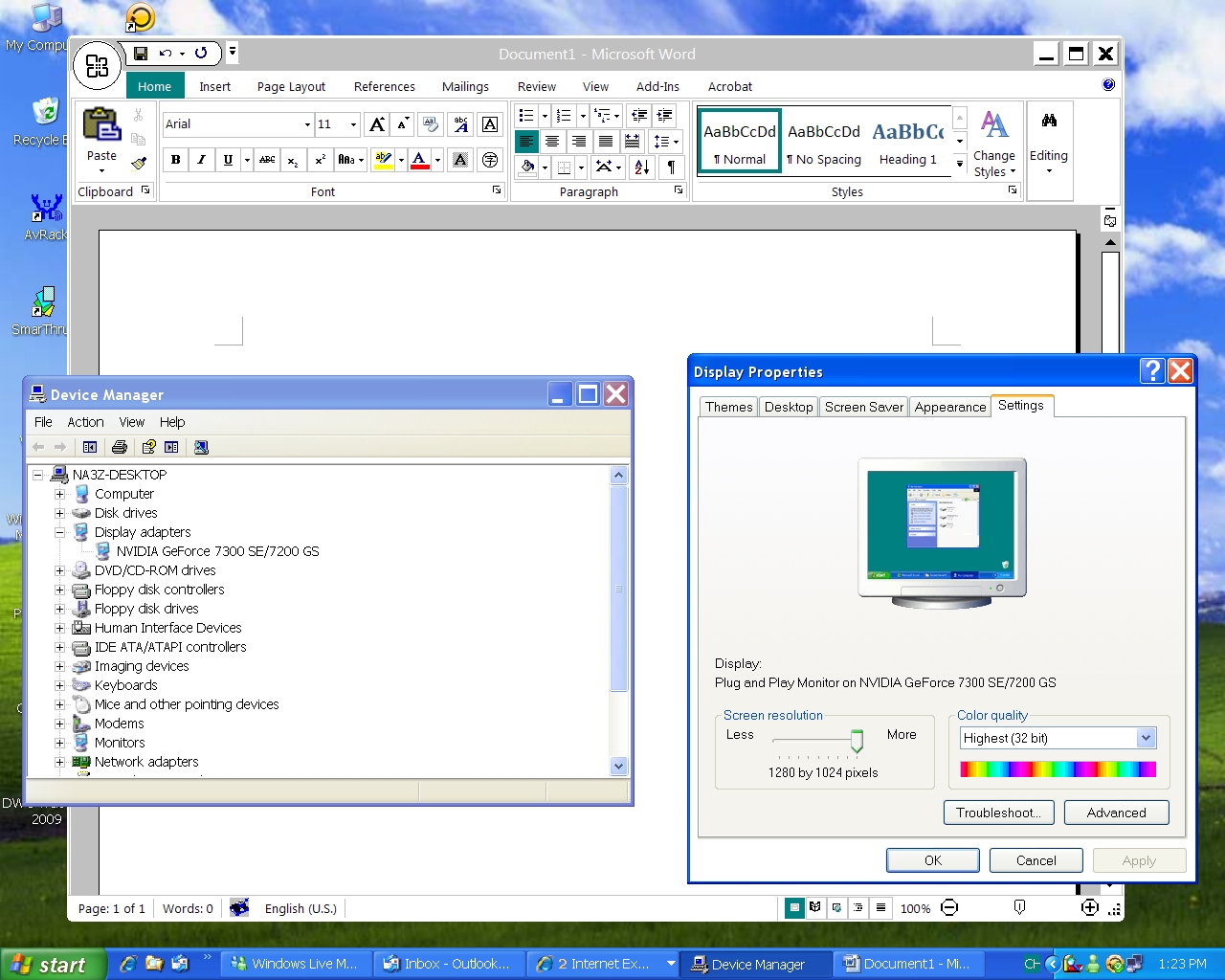Screen dimensions: 1225x980
Task: Click the Word zoom slider handle
Action: [1019, 907]
